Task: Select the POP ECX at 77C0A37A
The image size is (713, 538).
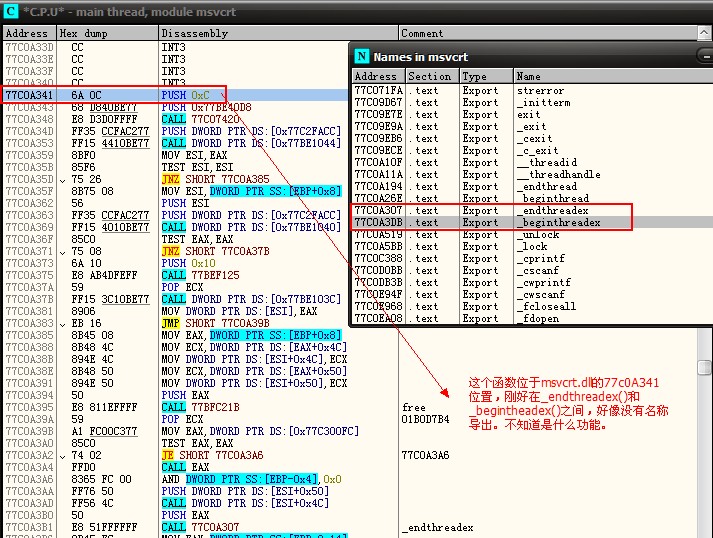Action: (x=182, y=287)
